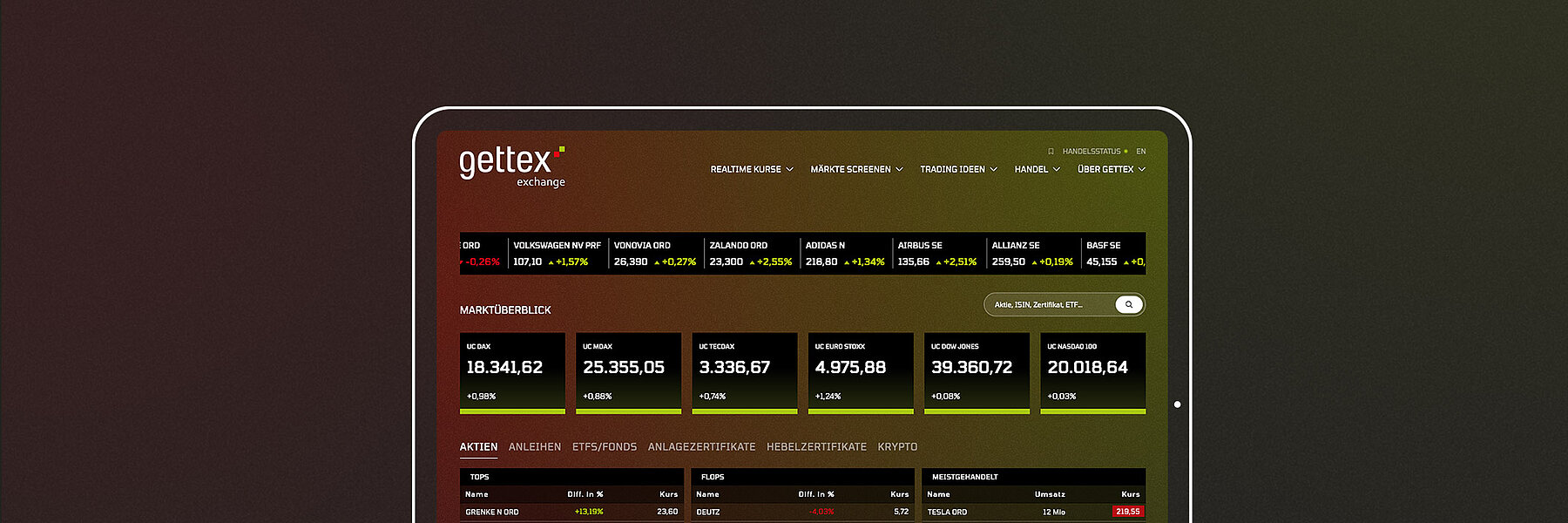Click DEUTZ in the Flops table
Viewport: 1568px width, 523px height.
tap(708, 512)
